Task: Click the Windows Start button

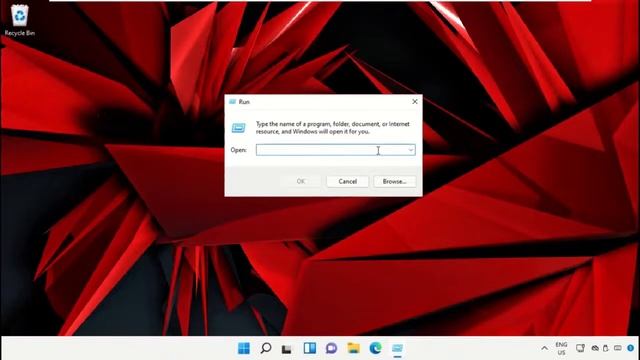Action: (x=244, y=348)
